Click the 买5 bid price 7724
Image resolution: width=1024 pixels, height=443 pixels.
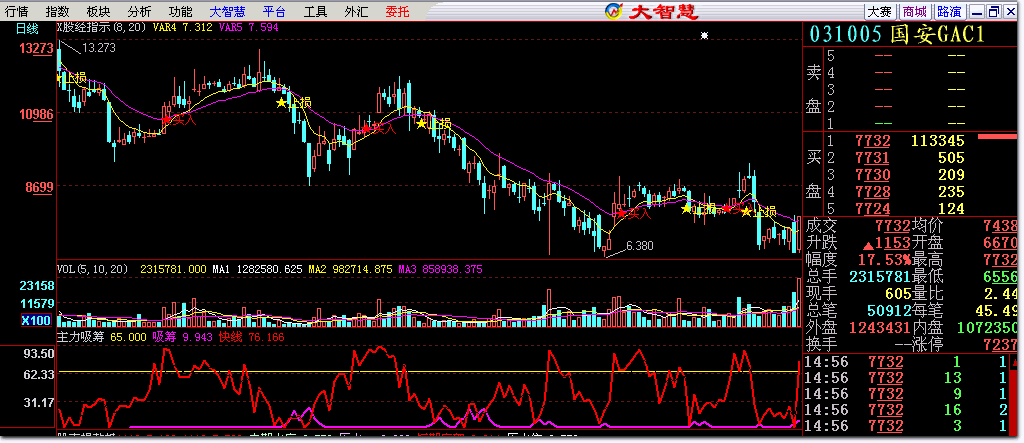(873, 208)
